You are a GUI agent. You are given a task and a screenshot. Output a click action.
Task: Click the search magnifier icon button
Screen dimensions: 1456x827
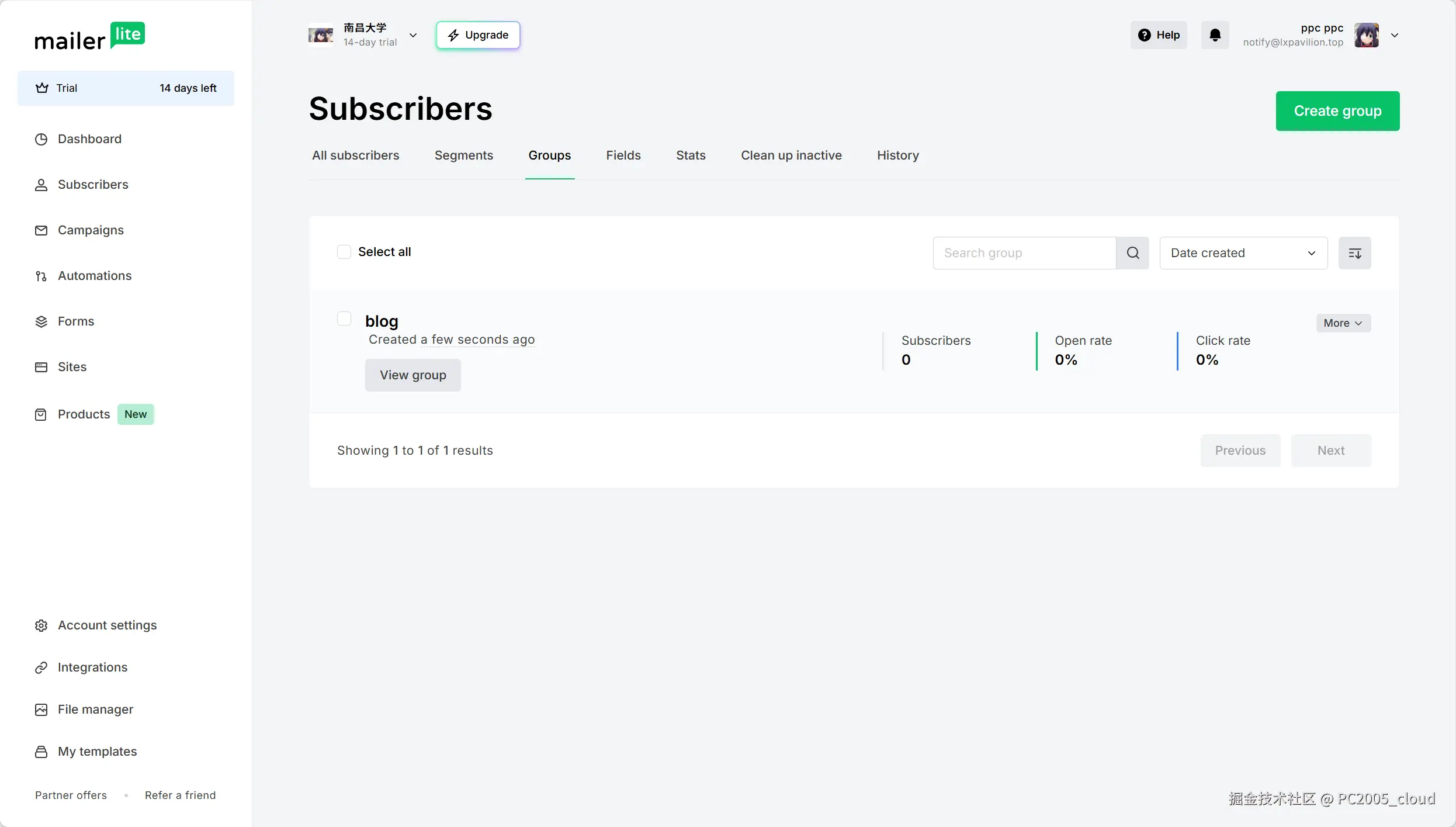pyautogui.click(x=1133, y=253)
